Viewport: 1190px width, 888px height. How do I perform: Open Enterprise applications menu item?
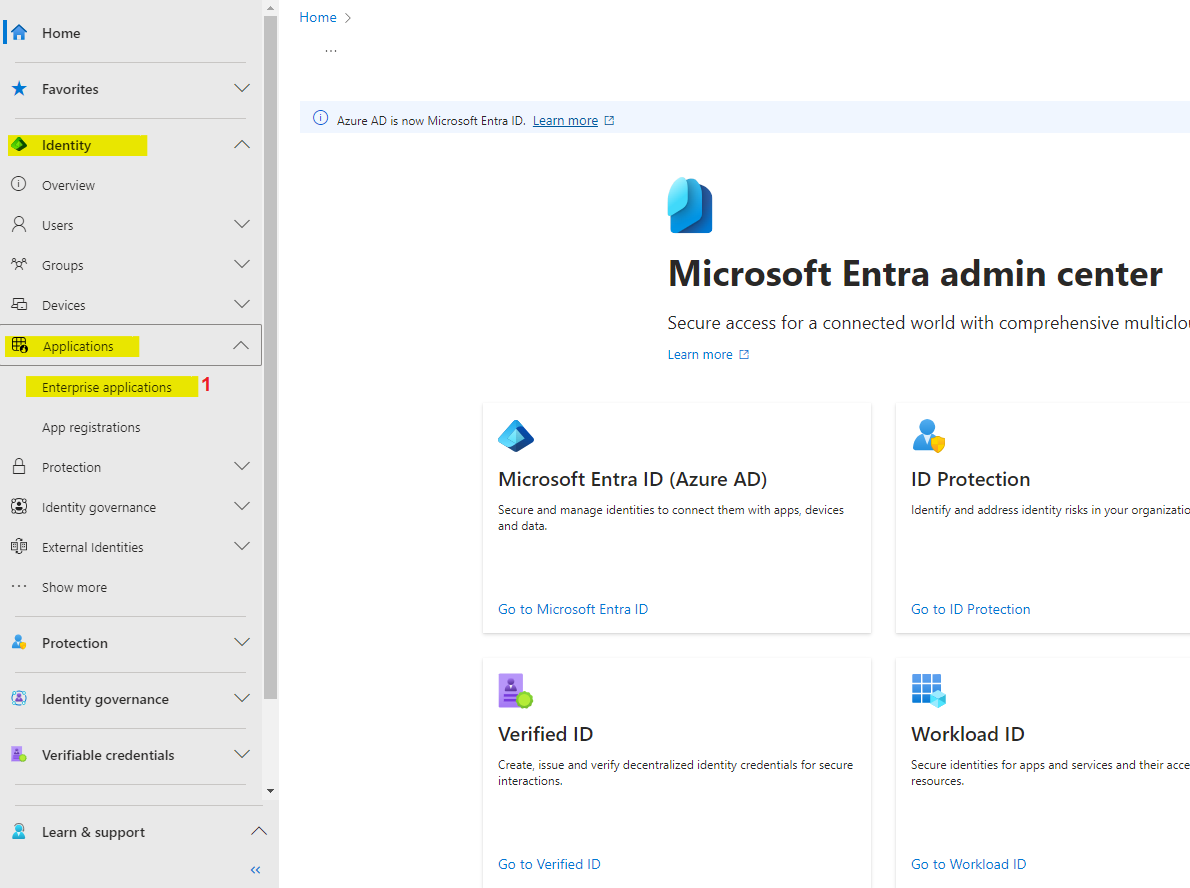pos(107,387)
